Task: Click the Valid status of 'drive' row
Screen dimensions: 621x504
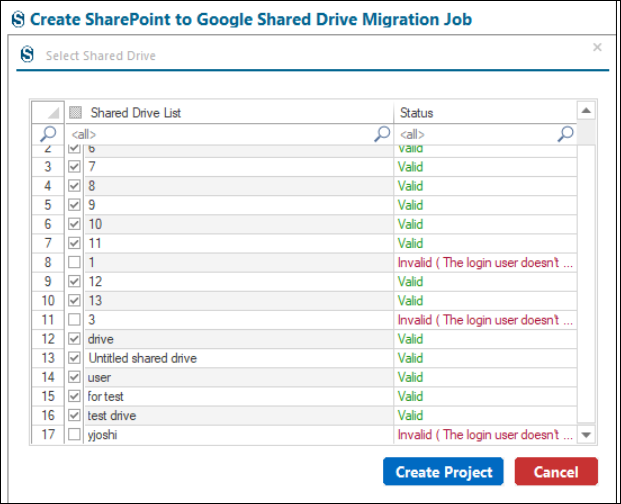Action: click(x=485, y=339)
